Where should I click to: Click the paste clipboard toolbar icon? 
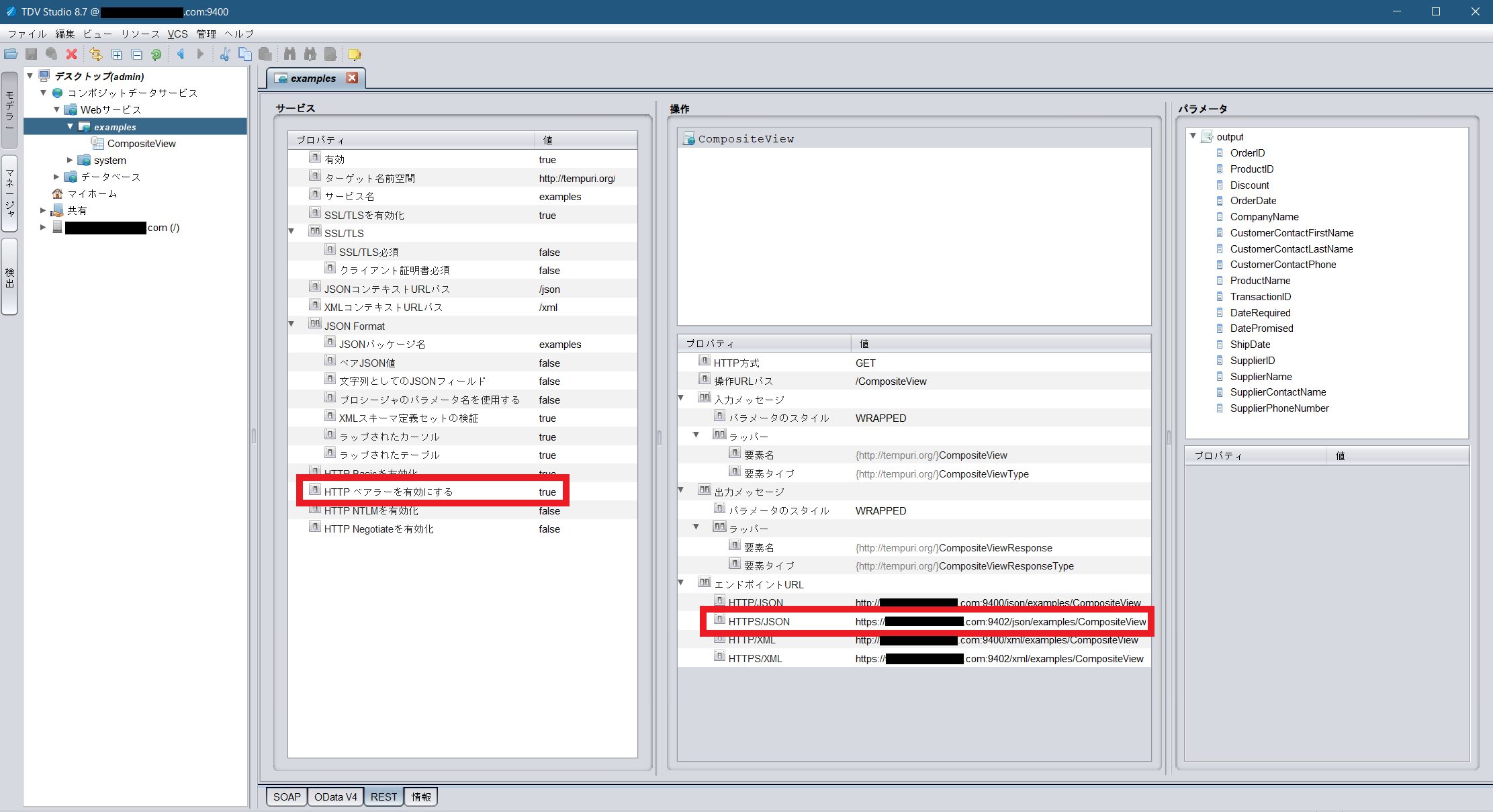point(265,54)
